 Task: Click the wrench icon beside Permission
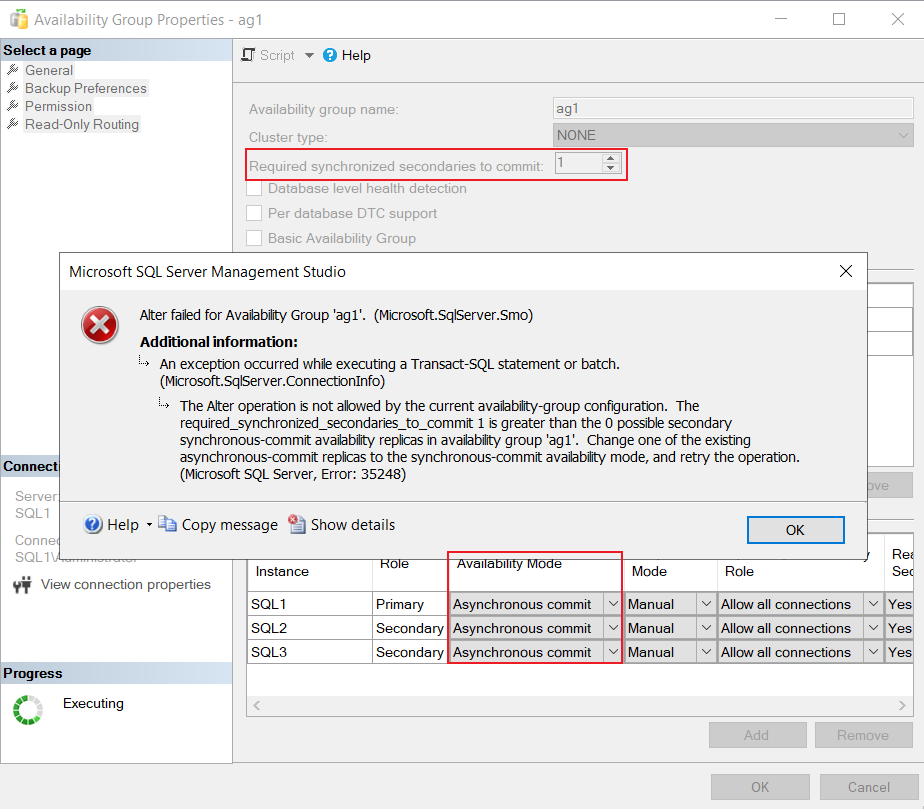click(x=12, y=105)
